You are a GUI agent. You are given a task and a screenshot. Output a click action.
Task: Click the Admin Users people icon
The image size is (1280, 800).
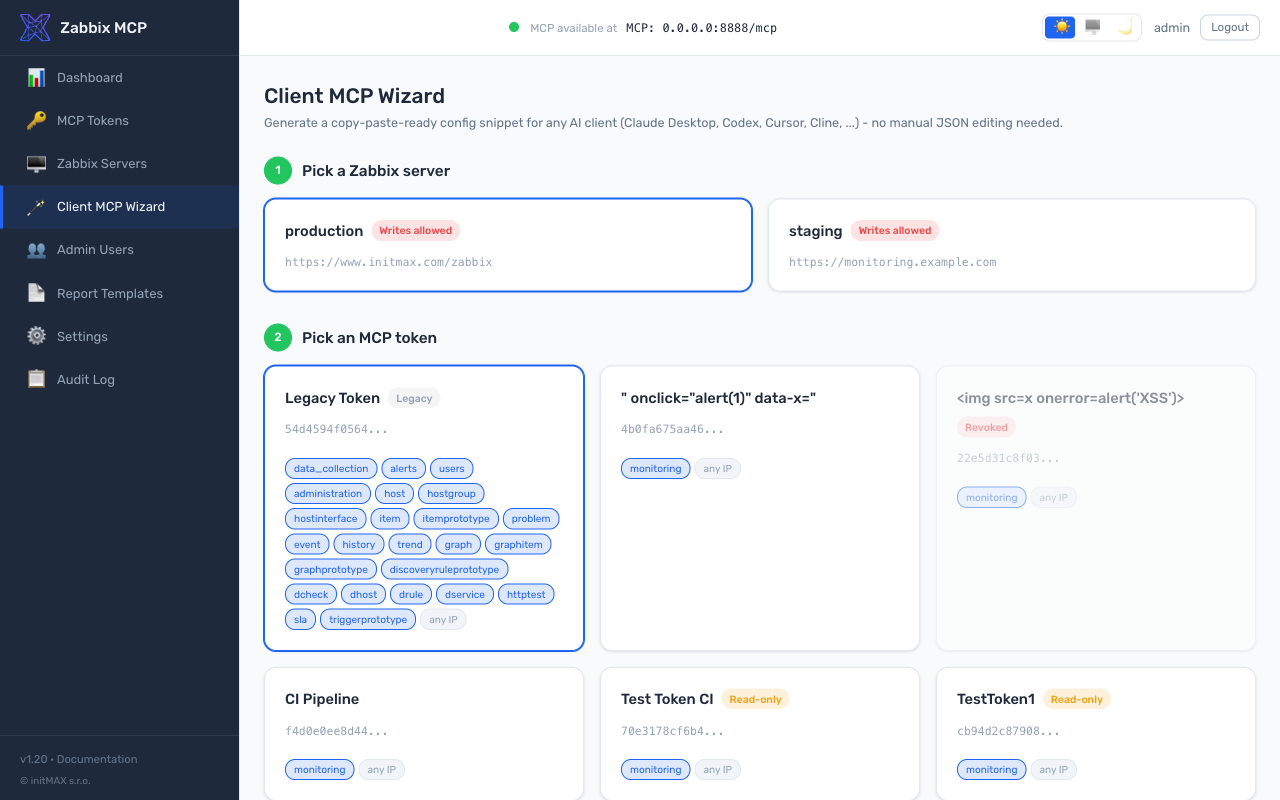(x=36, y=249)
